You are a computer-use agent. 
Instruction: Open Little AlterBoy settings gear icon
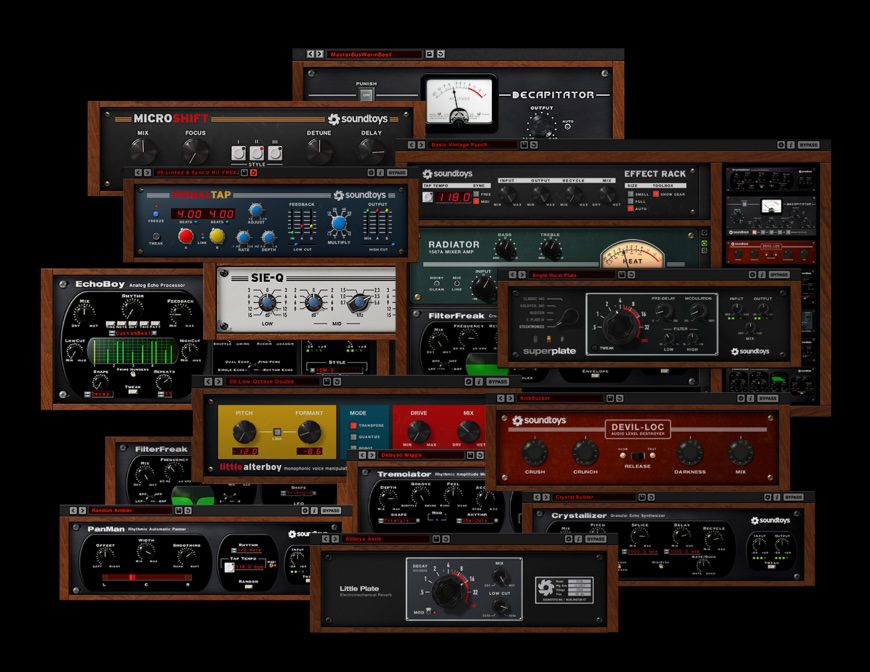pos(469,382)
